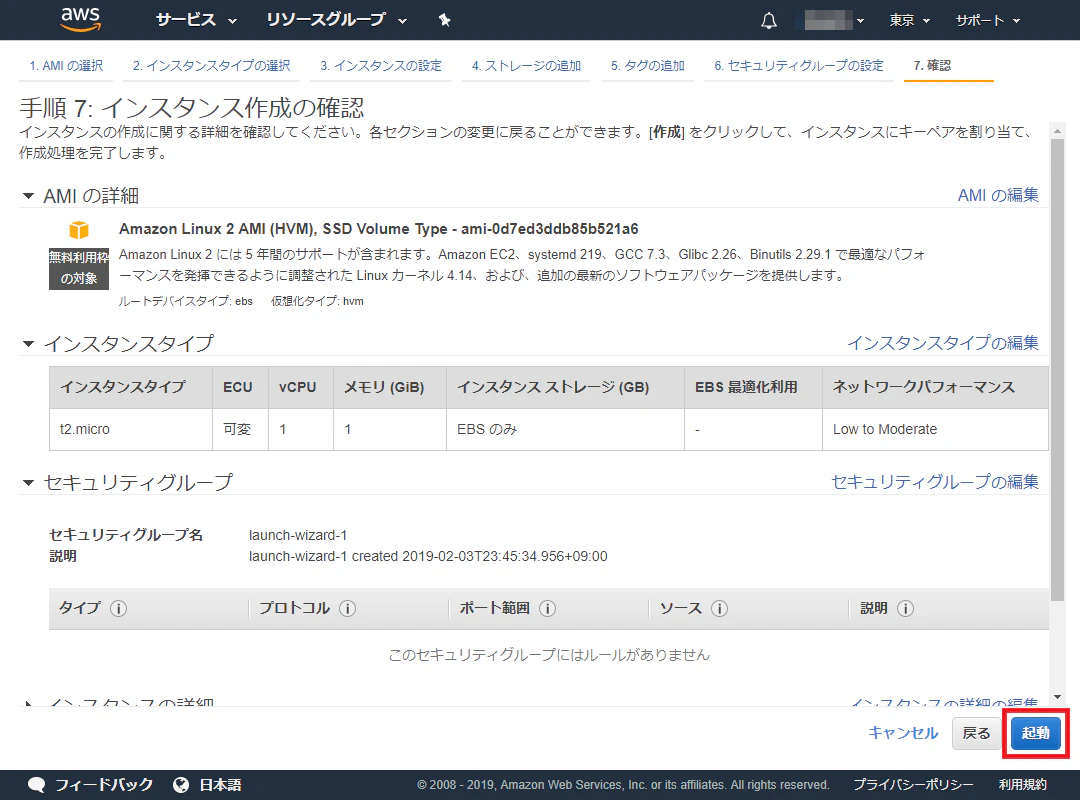Screen dimensions: 1080x800
Task: Click the インスタンスタイプの編集 link
Action: point(943,342)
